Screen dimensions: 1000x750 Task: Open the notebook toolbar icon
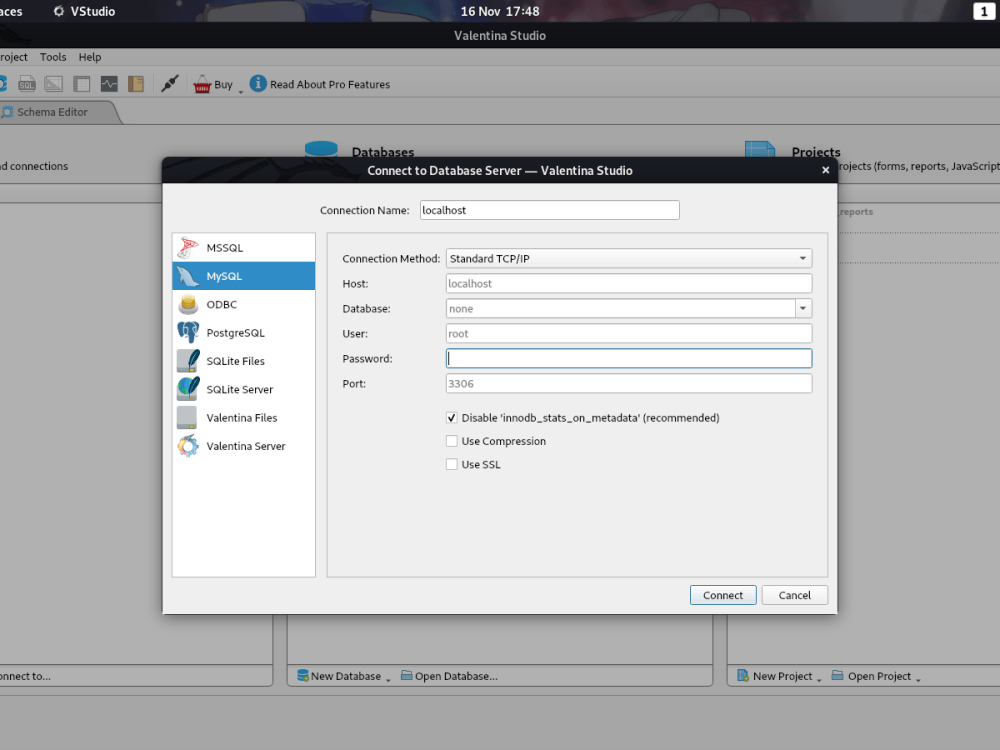pos(136,84)
